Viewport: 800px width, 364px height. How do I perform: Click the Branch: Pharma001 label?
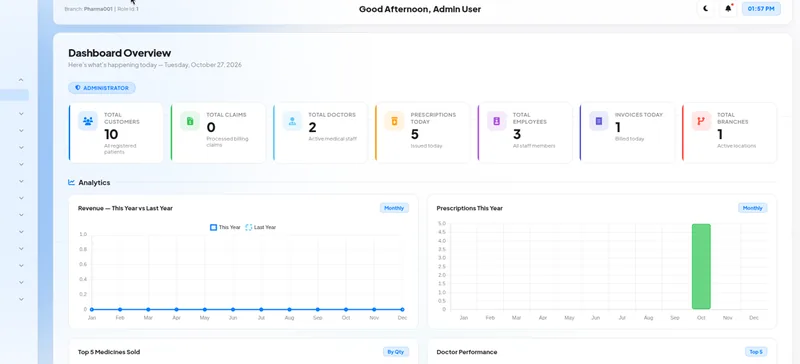point(88,9)
